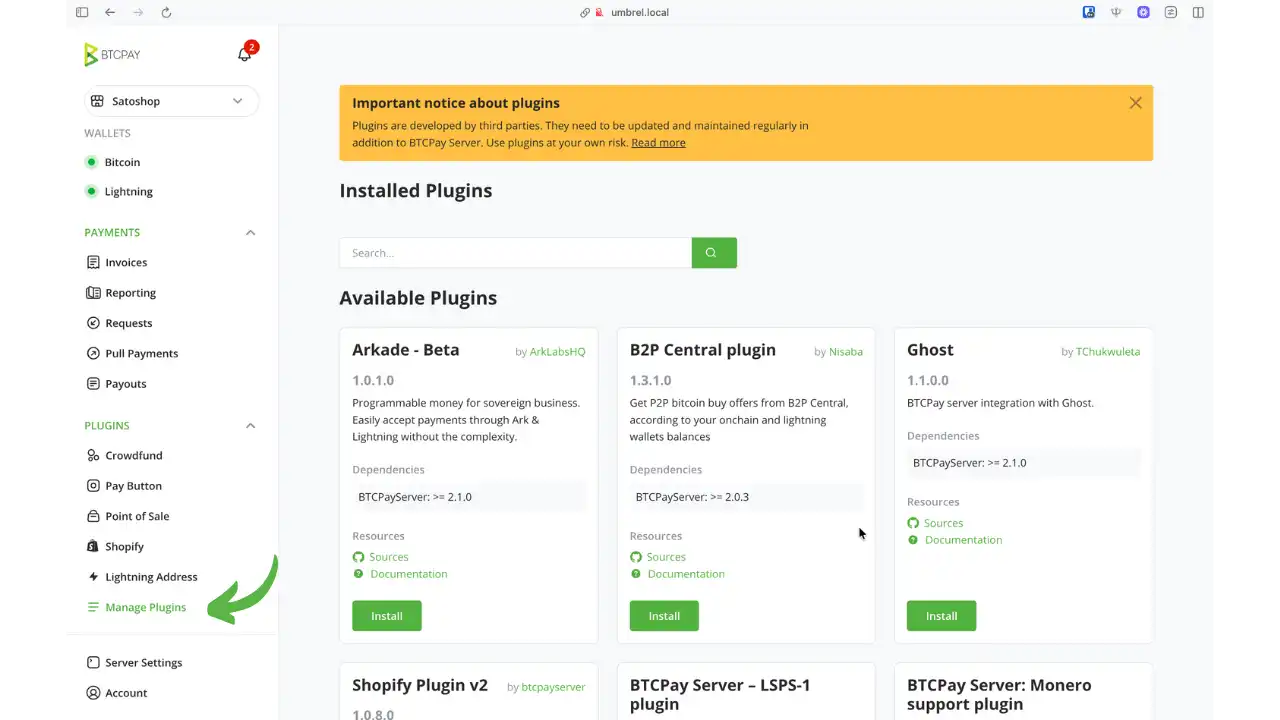Open Pull Payments from the sidebar
This screenshot has height=720, width=1280.
tap(141, 353)
